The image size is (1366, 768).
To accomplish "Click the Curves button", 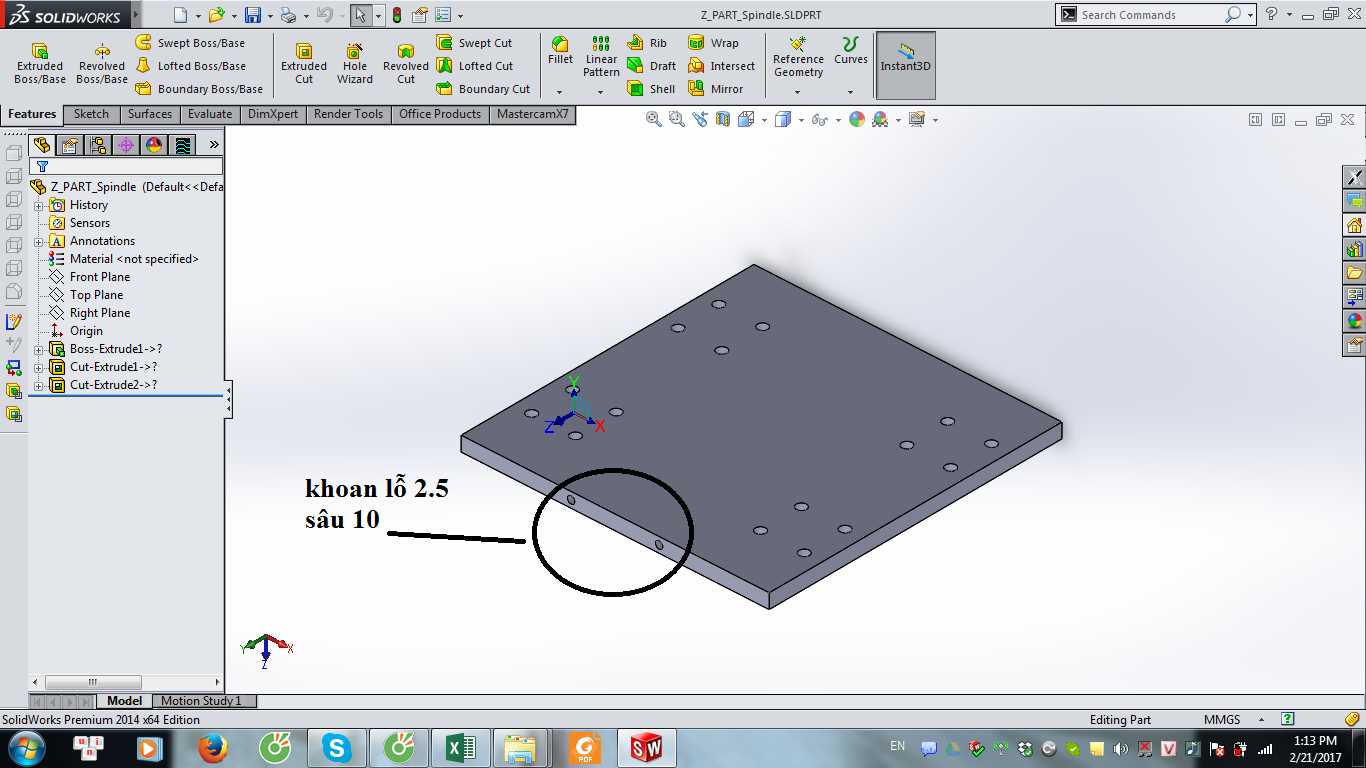I will (x=851, y=51).
